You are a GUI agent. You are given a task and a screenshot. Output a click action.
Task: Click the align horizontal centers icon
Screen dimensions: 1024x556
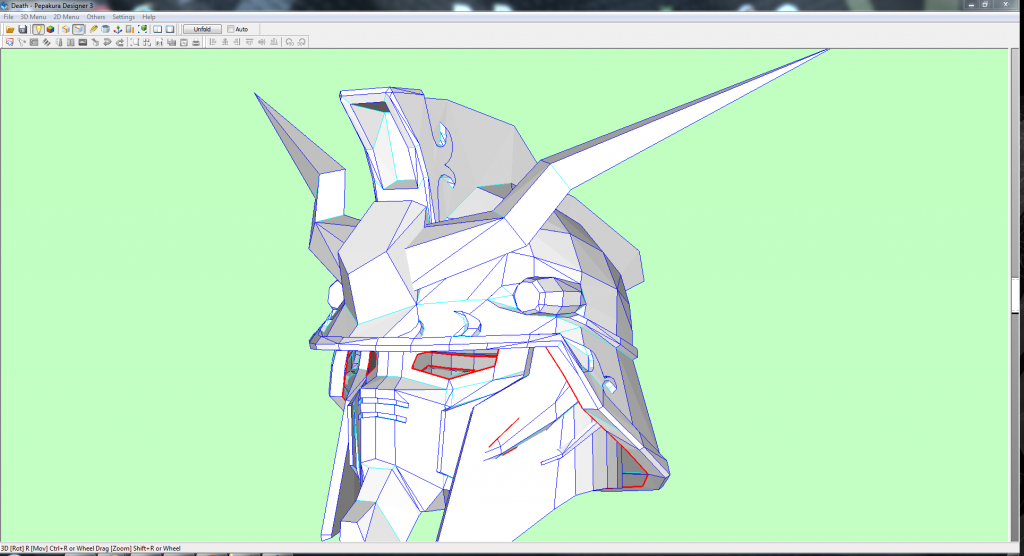[x=225, y=42]
